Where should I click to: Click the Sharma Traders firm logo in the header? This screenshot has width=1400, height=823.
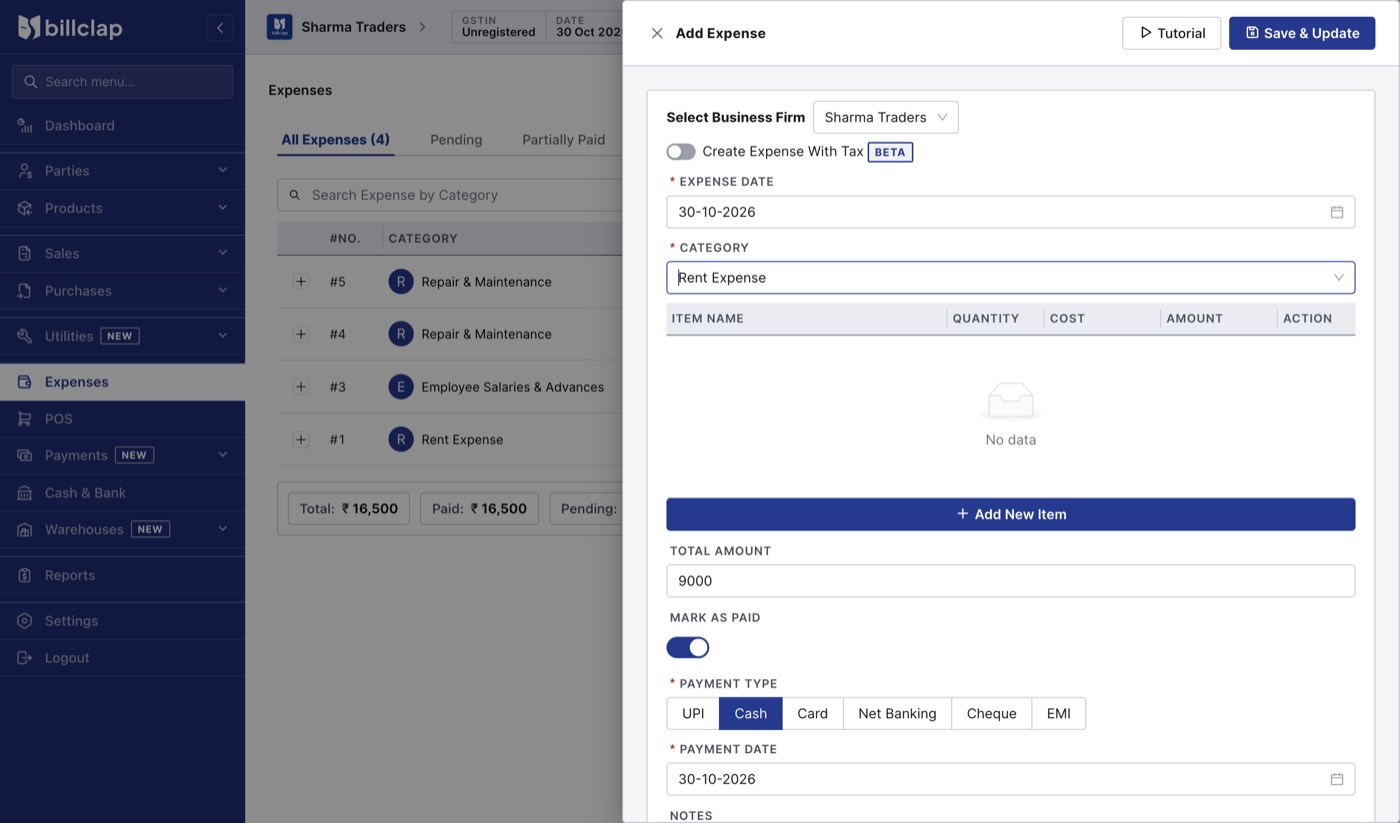pos(279,27)
